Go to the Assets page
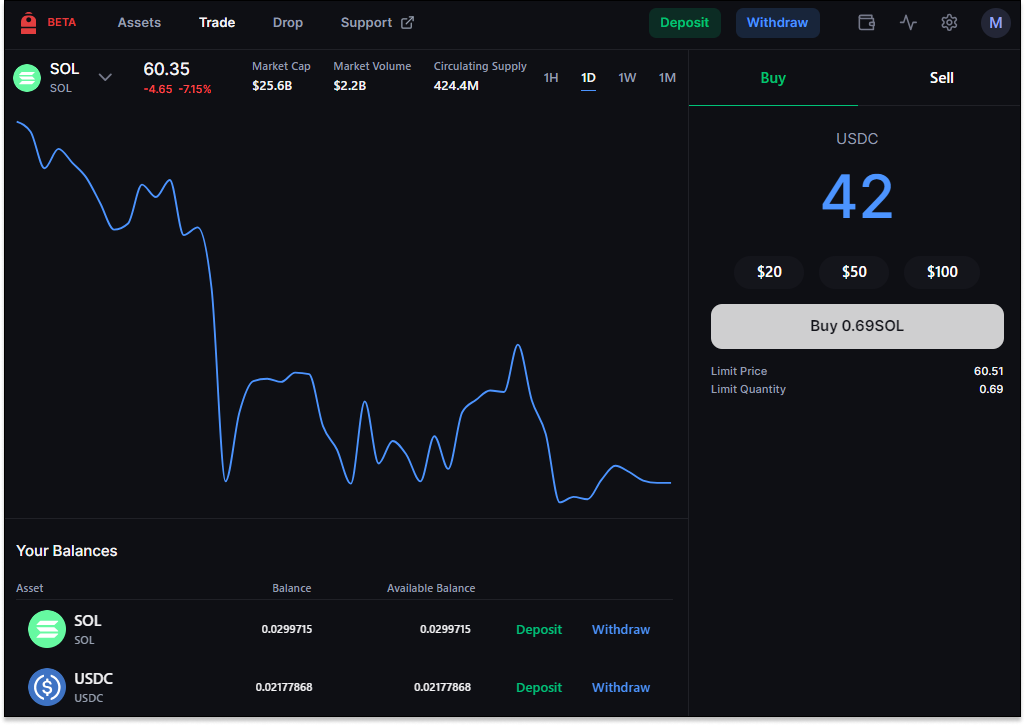The height and width of the screenshot is (725, 1025). click(139, 23)
